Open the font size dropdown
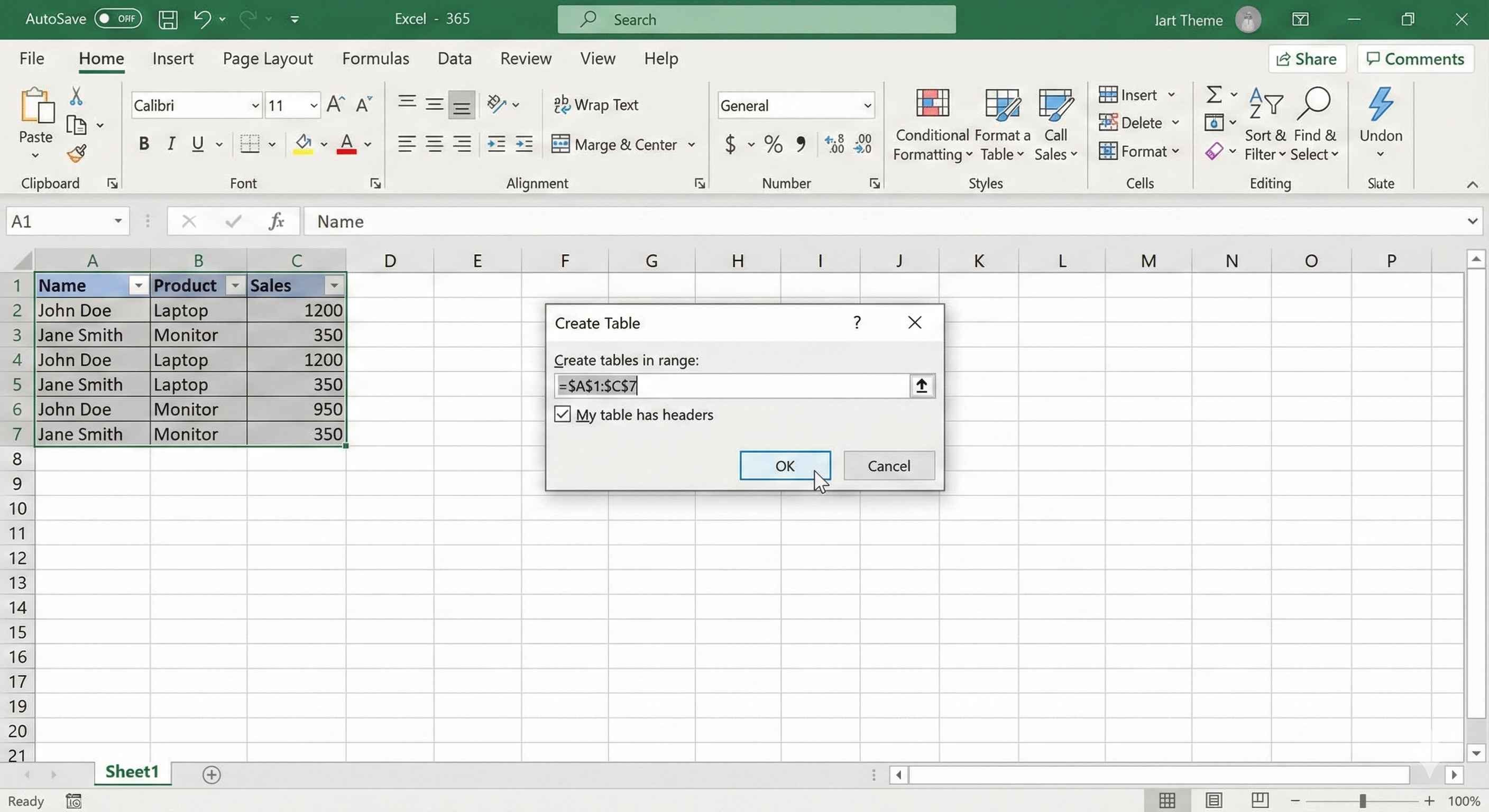Viewport: 1489px width, 812px height. point(312,105)
